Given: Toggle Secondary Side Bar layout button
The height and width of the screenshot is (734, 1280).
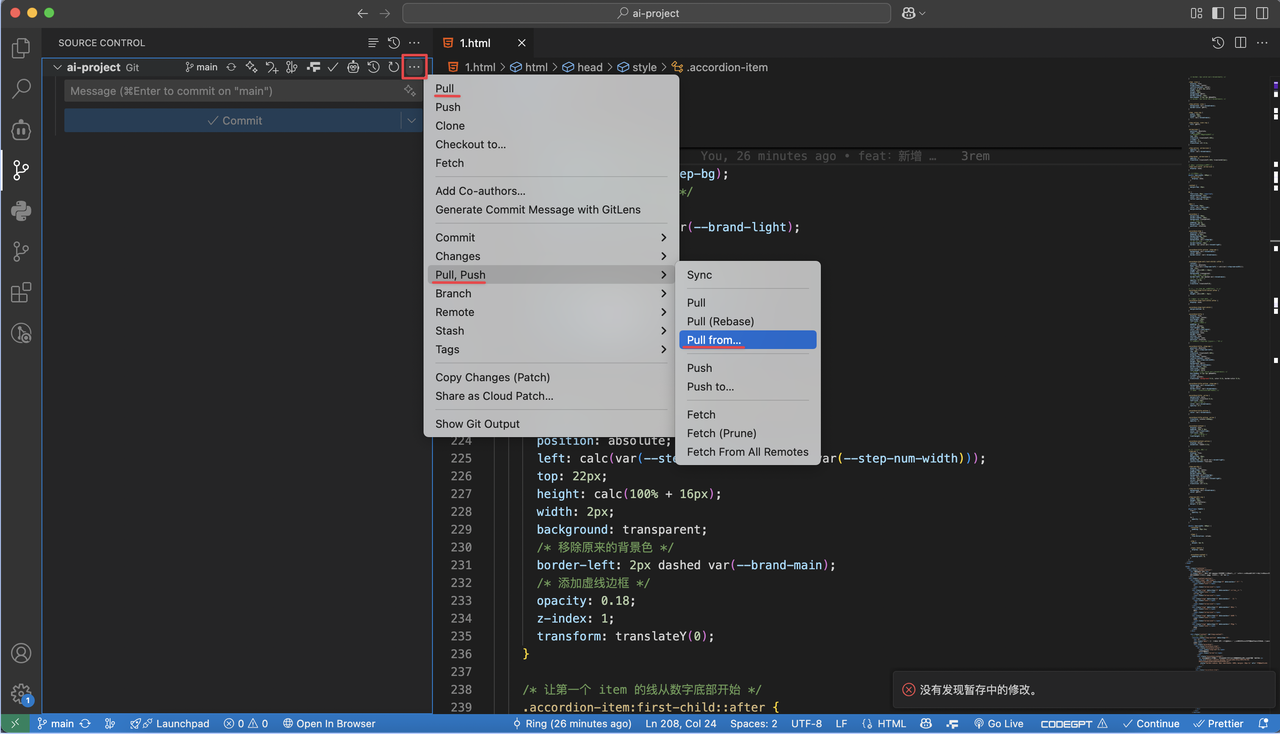Looking at the screenshot, I should point(1263,13).
